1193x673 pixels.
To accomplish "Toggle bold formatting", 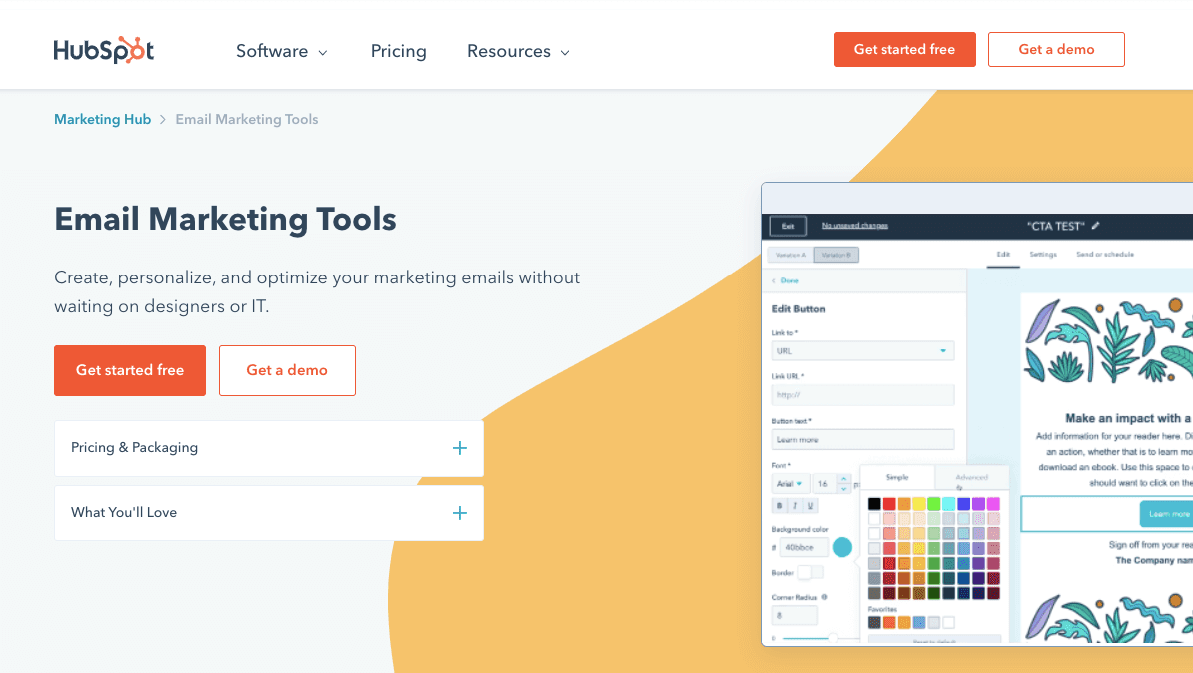I will [x=779, y=506].
